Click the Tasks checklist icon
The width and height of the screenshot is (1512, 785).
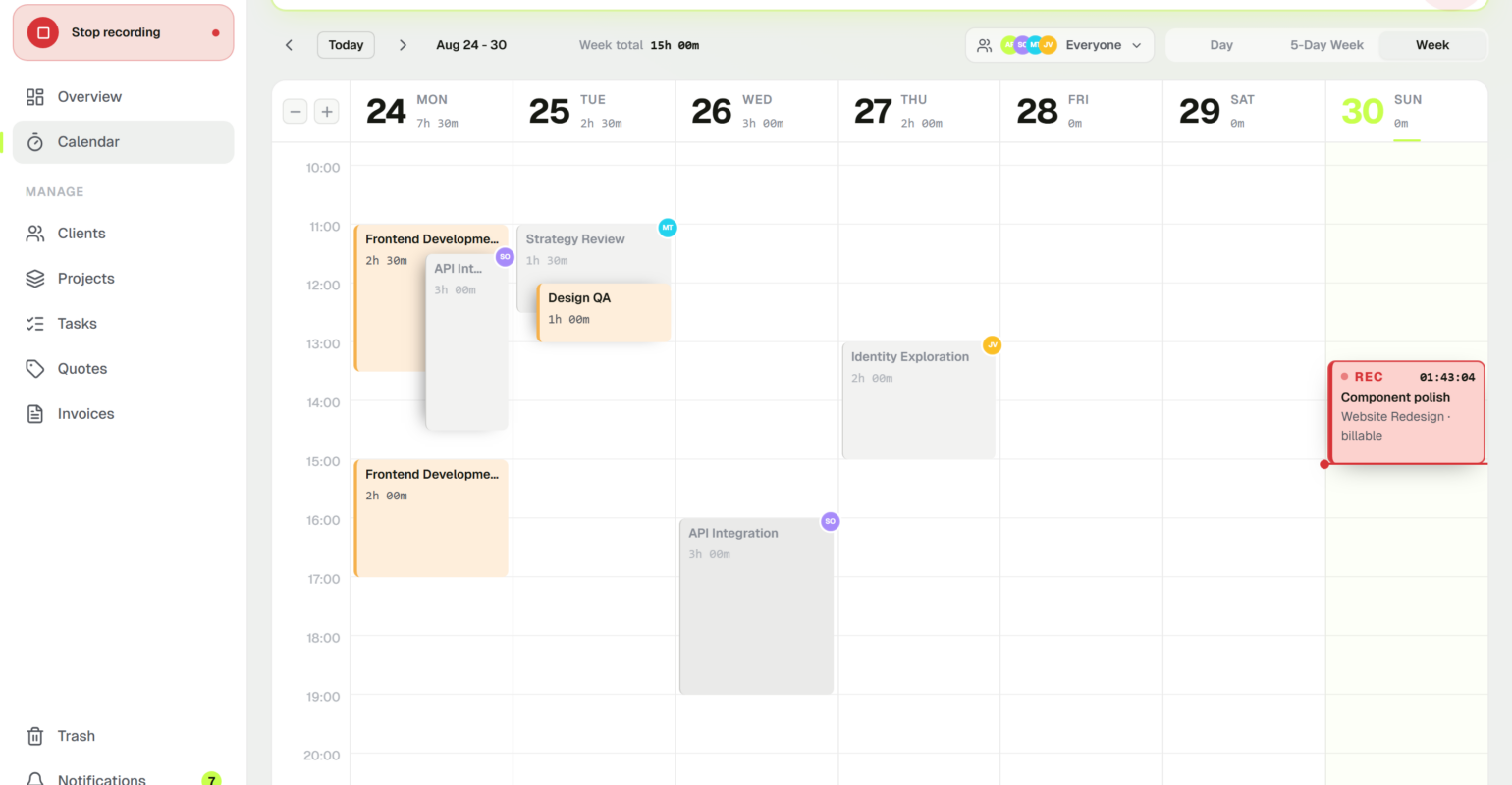(x=35, y=324)
